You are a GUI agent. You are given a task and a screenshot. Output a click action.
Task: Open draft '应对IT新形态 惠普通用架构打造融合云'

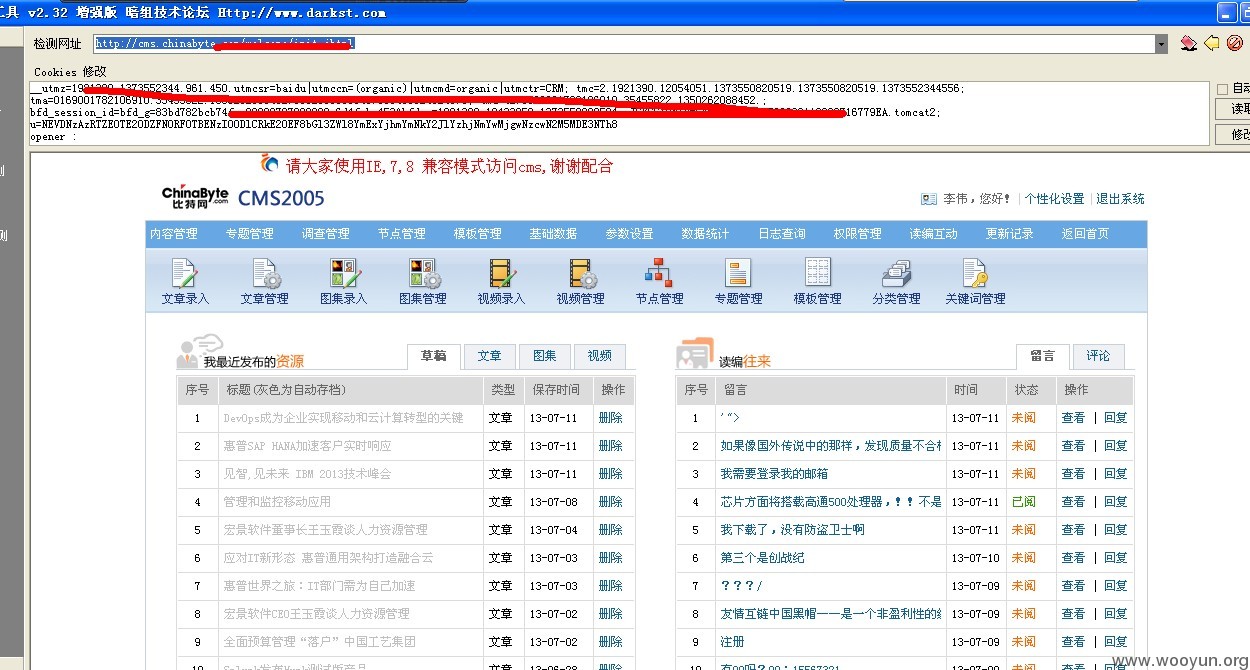click(328, 558)
